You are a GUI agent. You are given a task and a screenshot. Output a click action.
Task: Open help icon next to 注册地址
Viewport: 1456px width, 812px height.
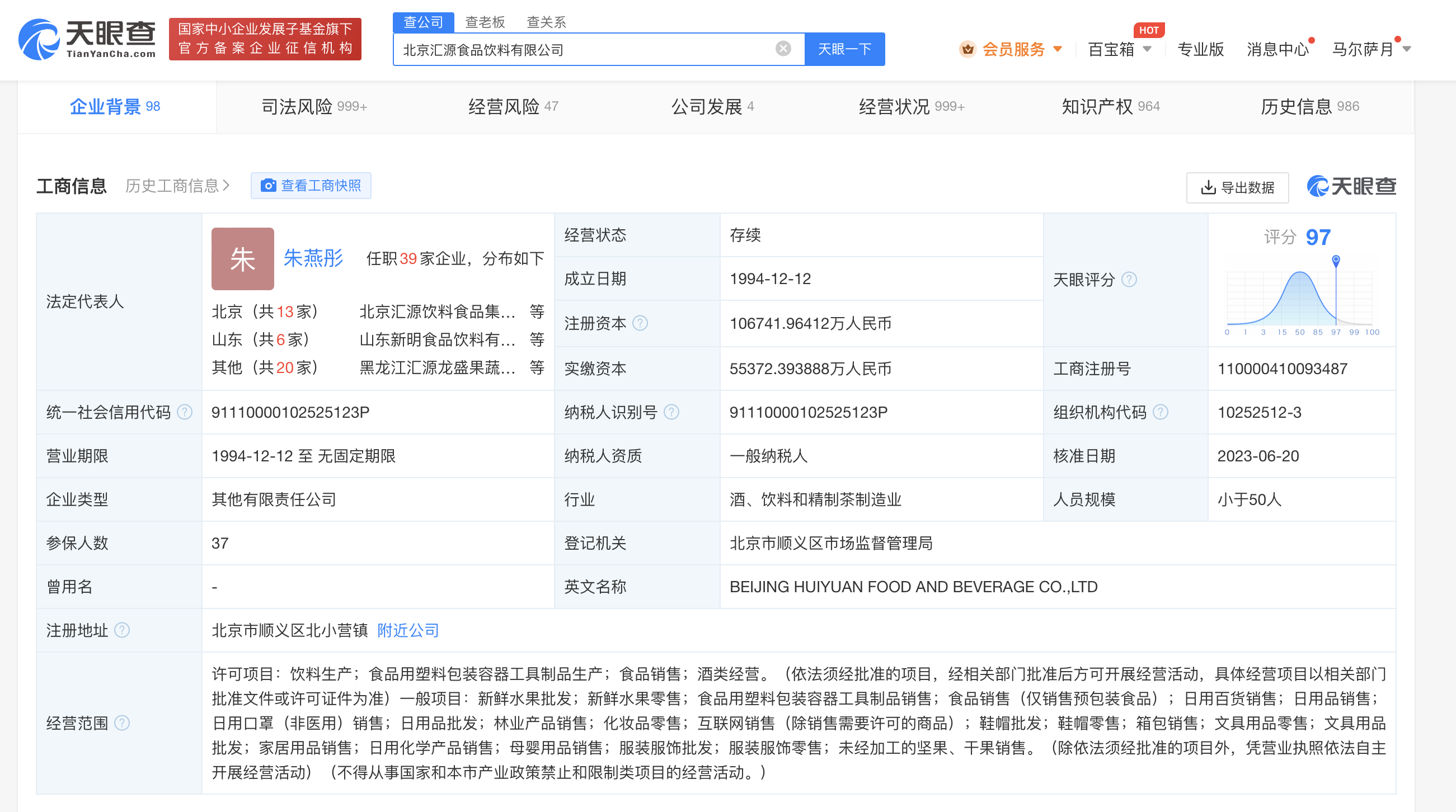pos(121,630)
